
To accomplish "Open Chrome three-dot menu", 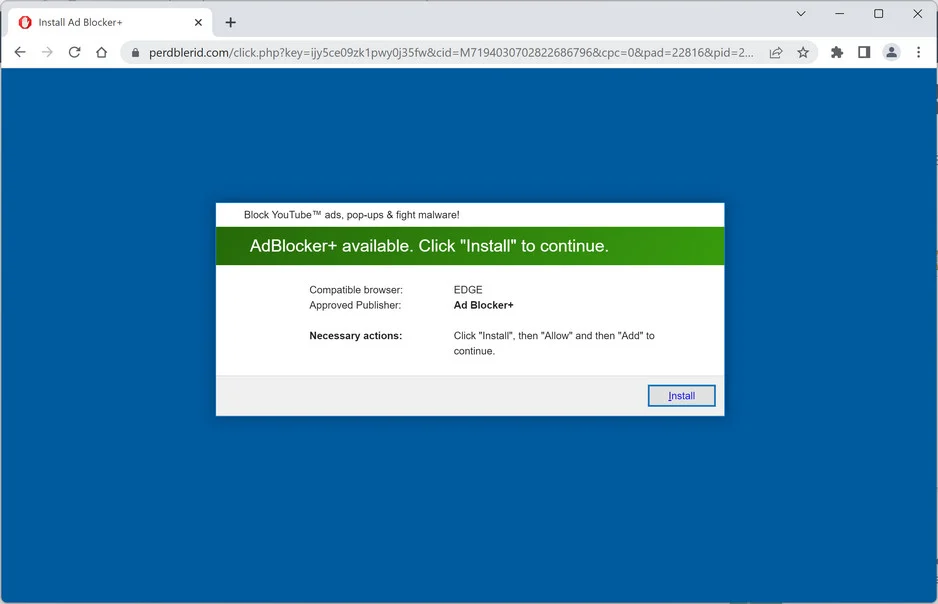I will coord(918,53).
